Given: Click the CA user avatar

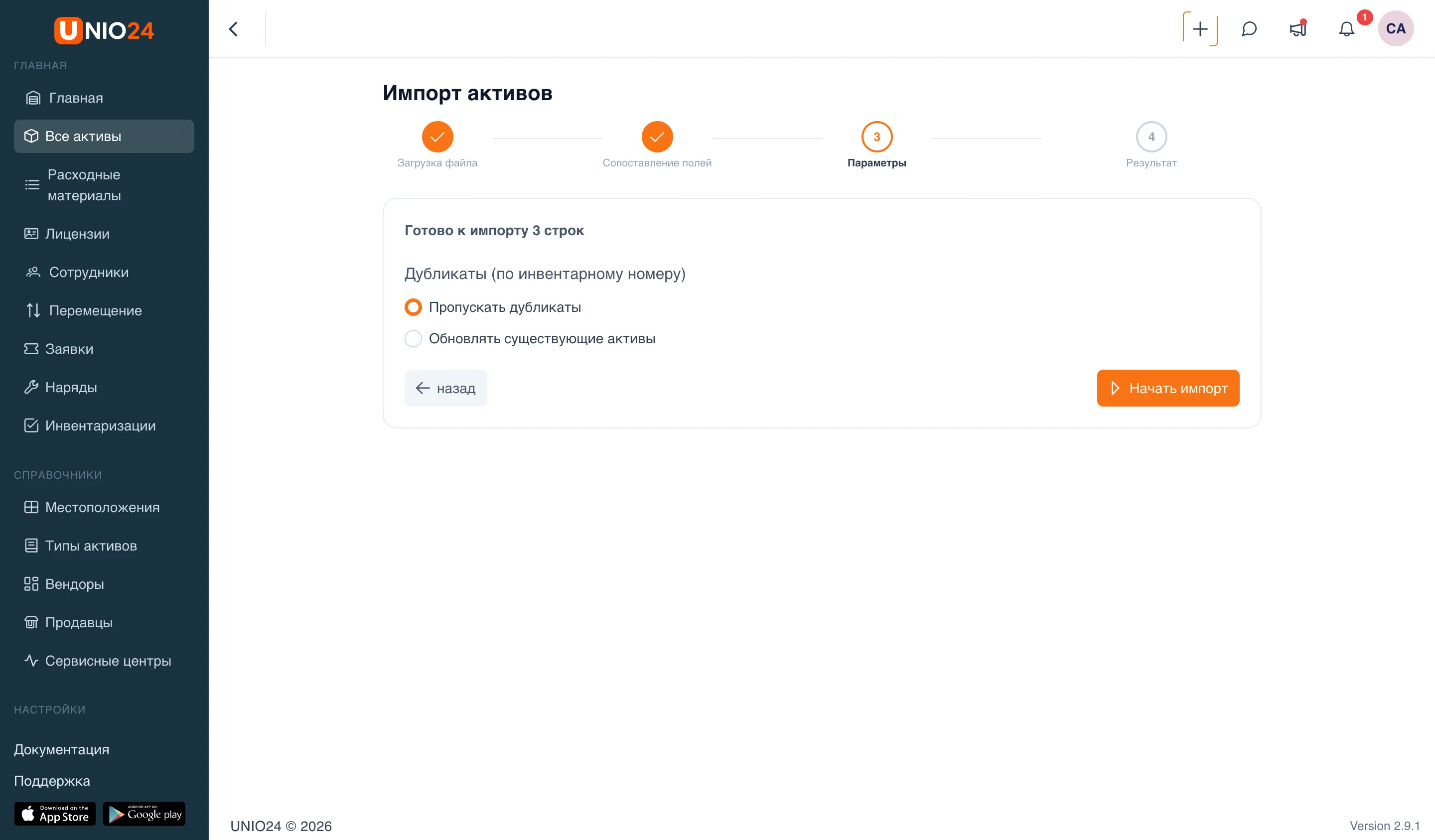Looking at the screenshot, I should (1395, 28).
